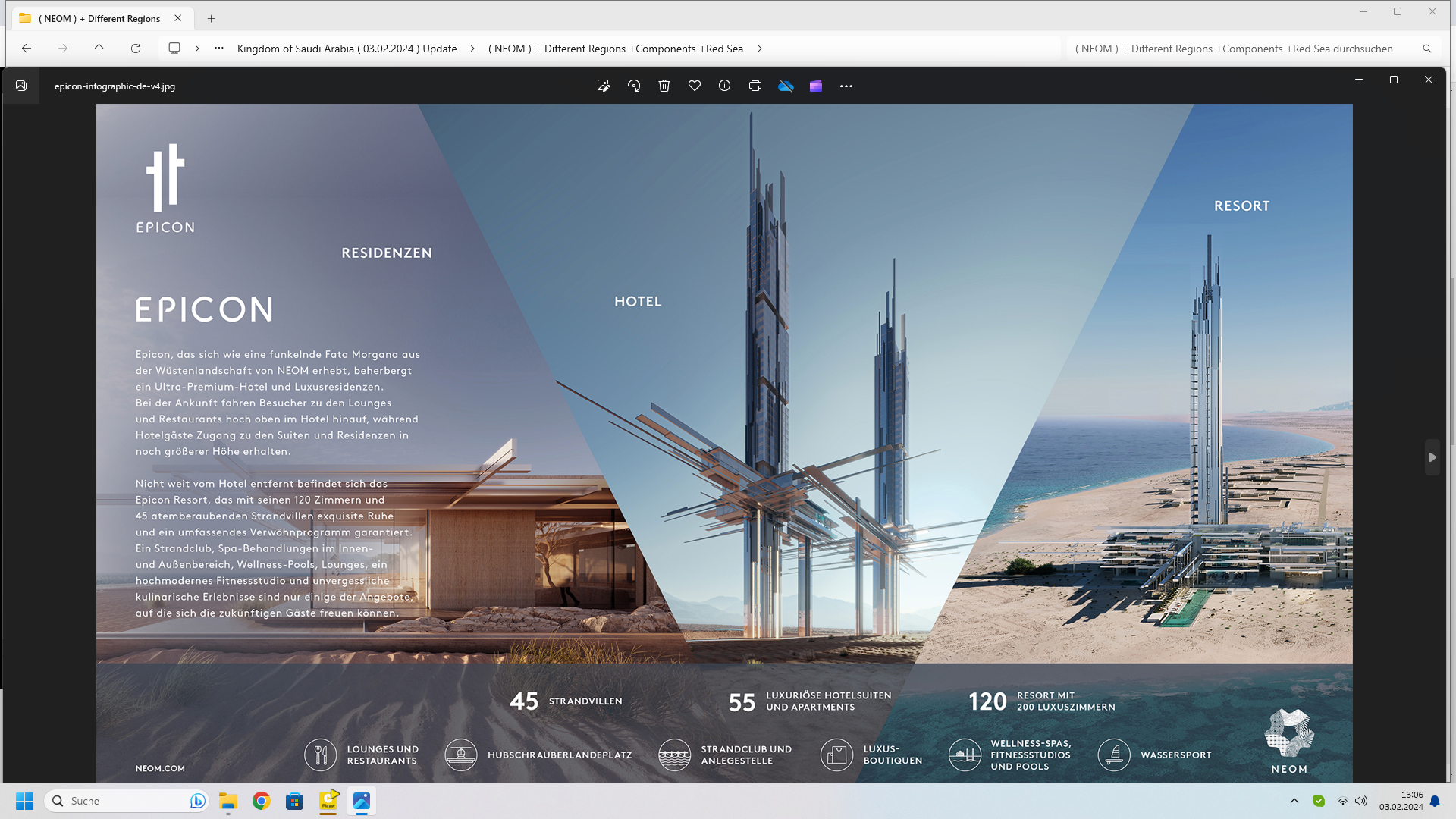Open Clipchamp purple icon in Photos toolbar
This screenshot has width=1456, height=819.
click(816, 86)
